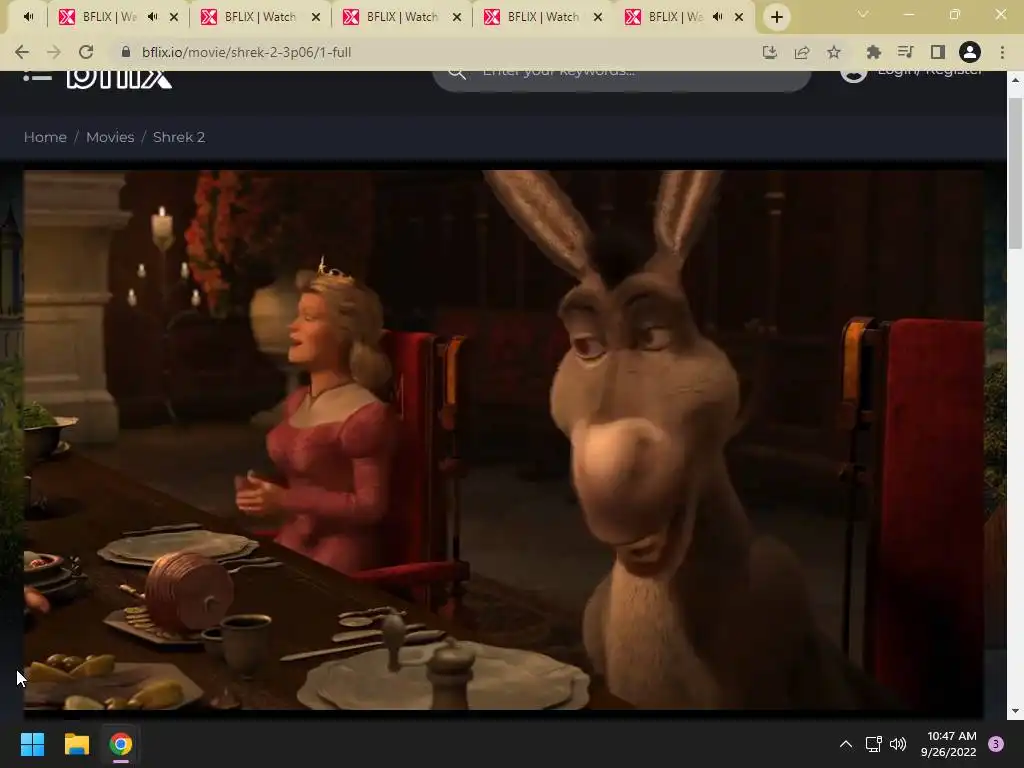Click the address bar showing bflix.io URL

click(x=431, y=52)
